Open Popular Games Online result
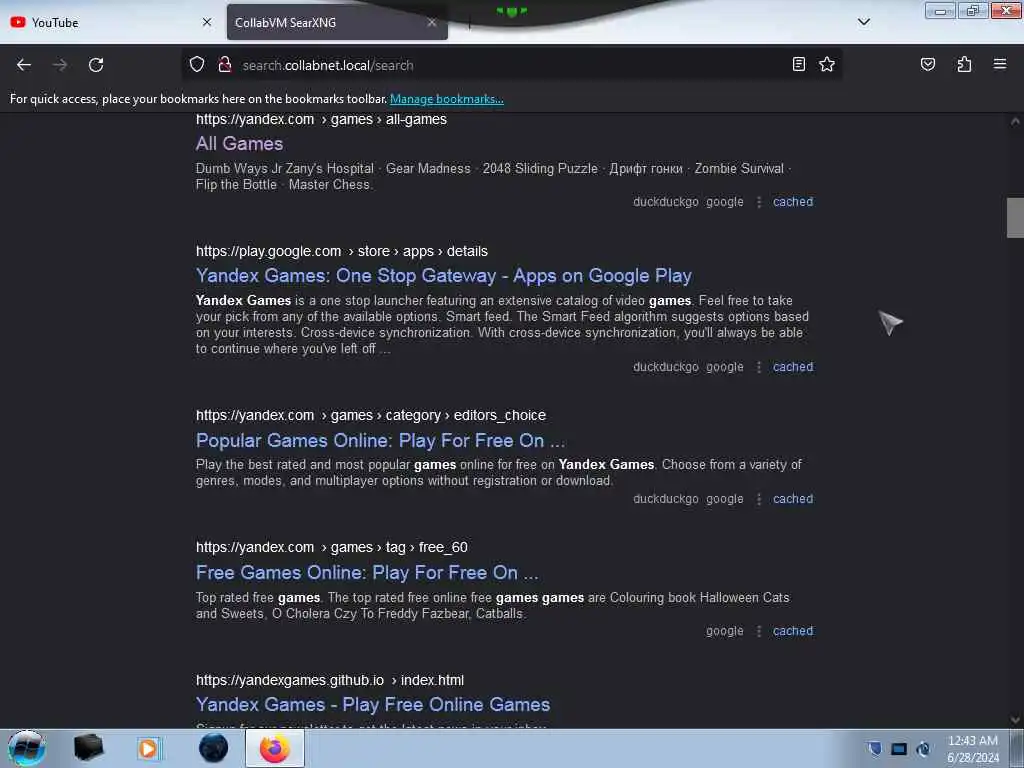 pos(380,441)
